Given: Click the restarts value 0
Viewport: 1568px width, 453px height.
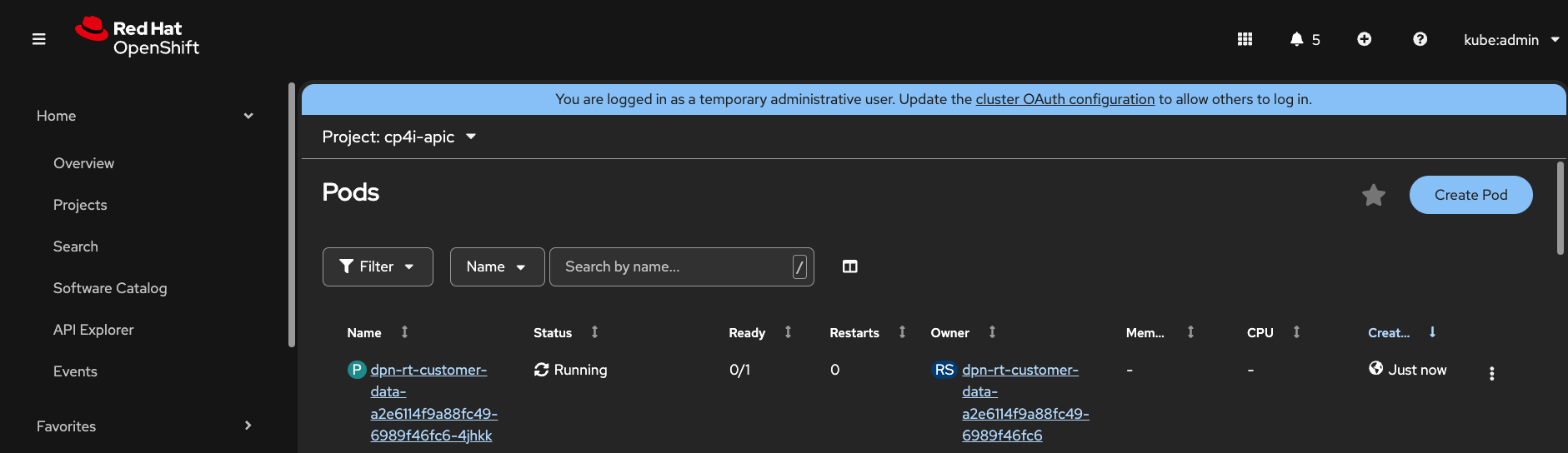Looking at the screenshot, I should pos(834,370).
